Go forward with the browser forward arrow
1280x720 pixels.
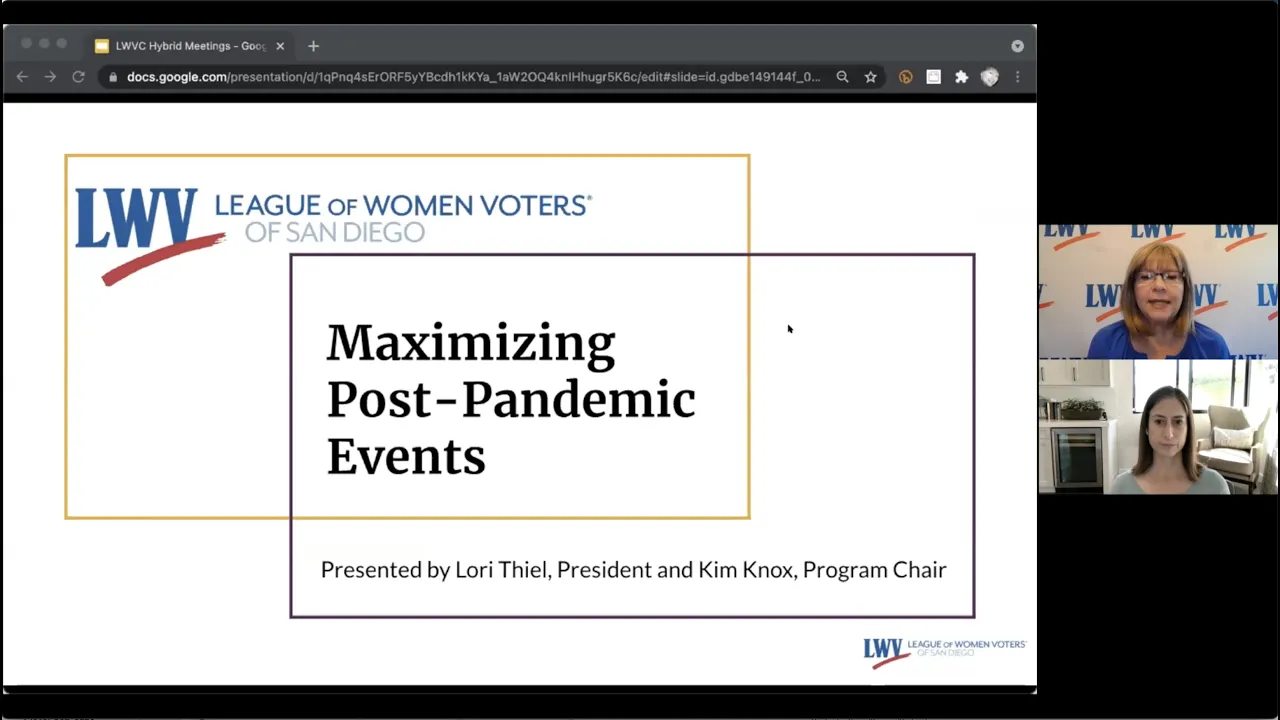point(50,76)
